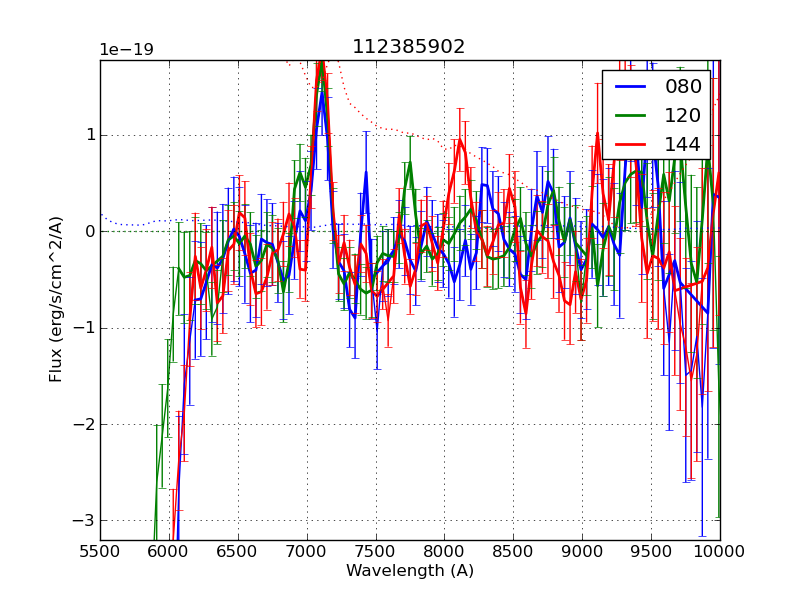Screen dimensions: 800x600
Task: Click the 9000 x-axis tick label
Action: point(582,551)
